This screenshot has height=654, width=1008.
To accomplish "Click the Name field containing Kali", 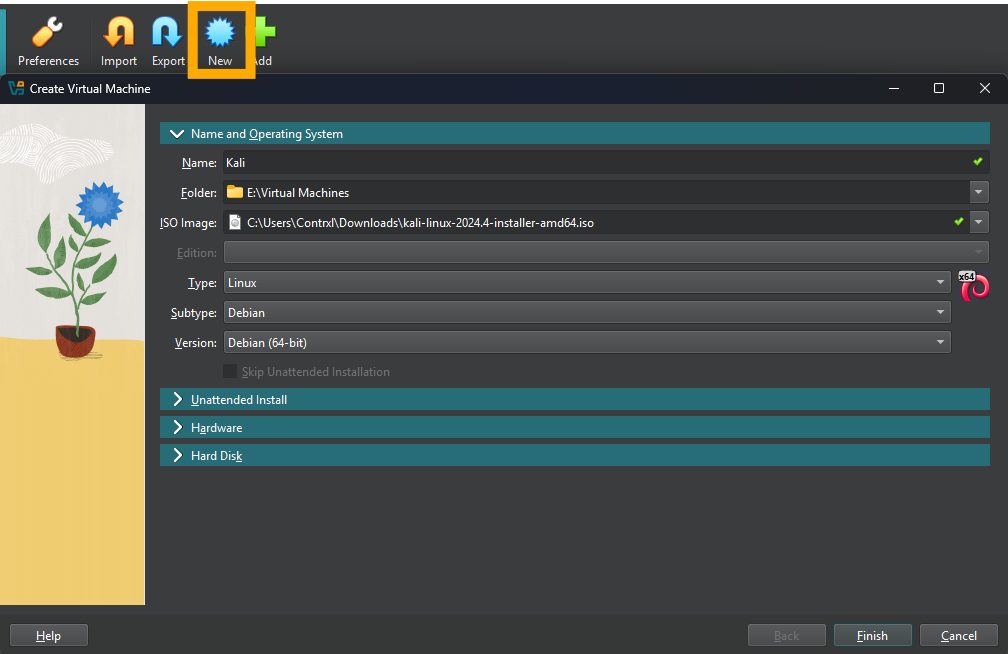I will 606,162.
